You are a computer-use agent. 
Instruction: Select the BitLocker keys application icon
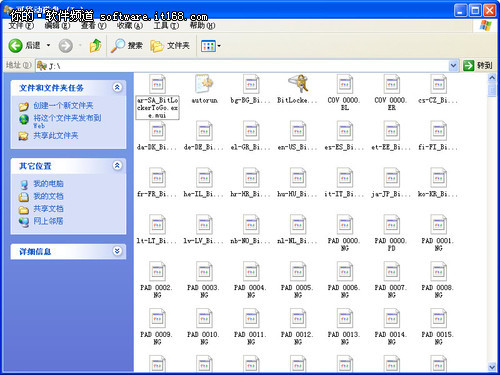[x=298, y=84]
